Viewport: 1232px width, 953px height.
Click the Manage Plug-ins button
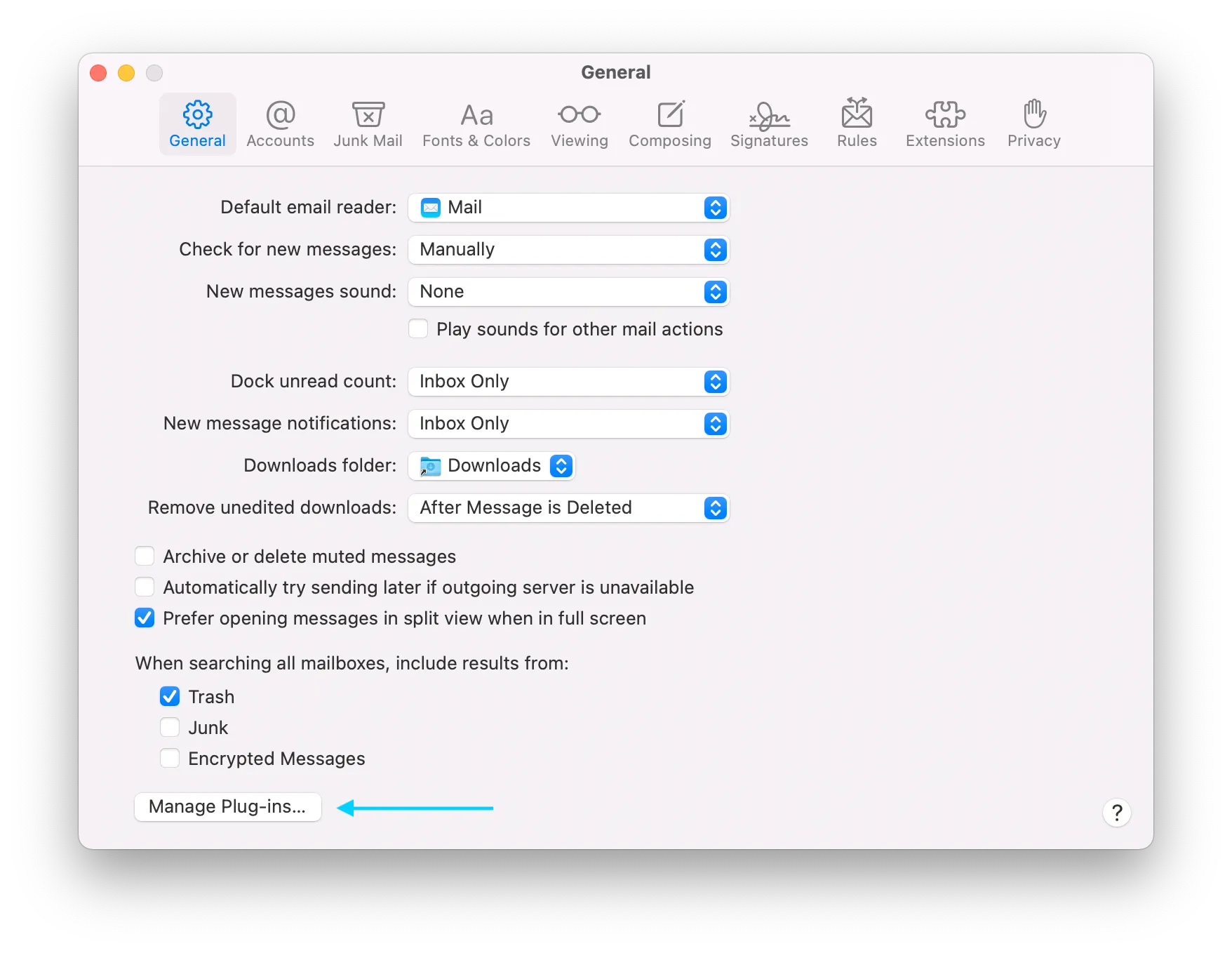pyautogui.click(x=227, y=807)
